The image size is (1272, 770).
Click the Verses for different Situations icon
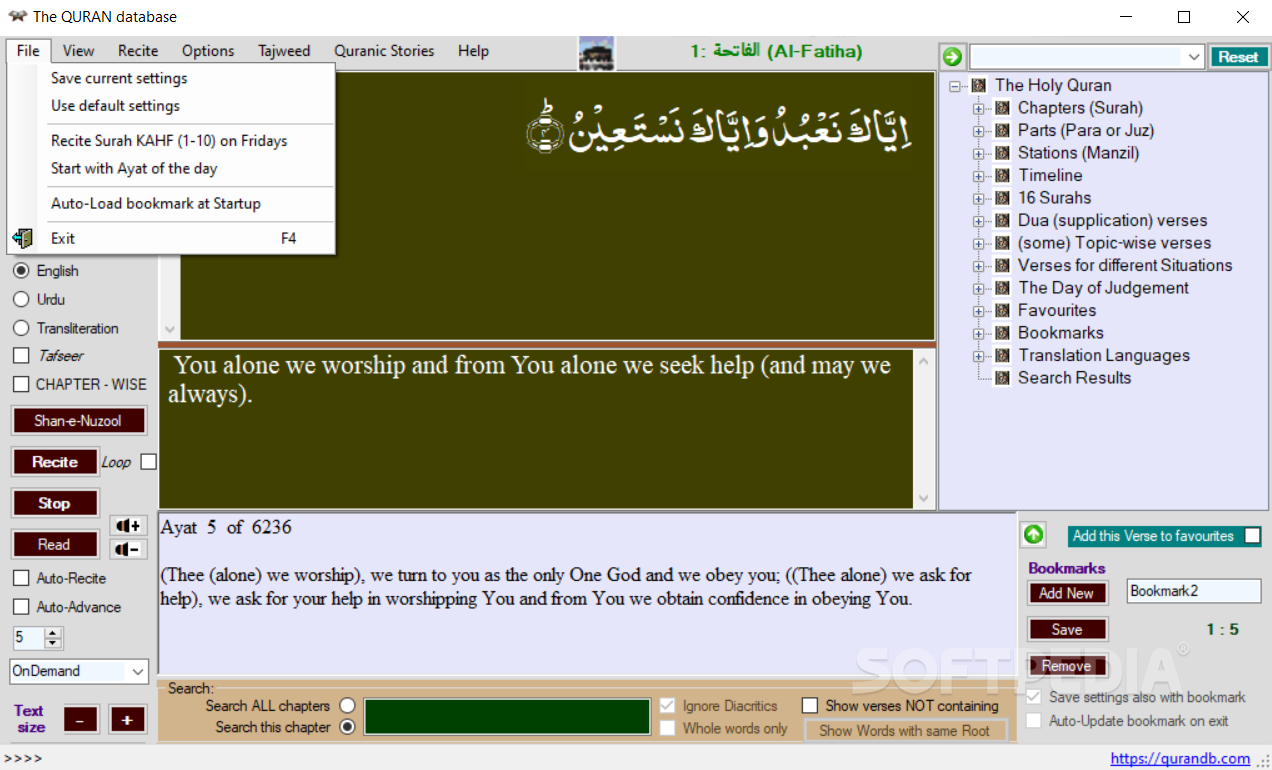[x=1002, y=265]
